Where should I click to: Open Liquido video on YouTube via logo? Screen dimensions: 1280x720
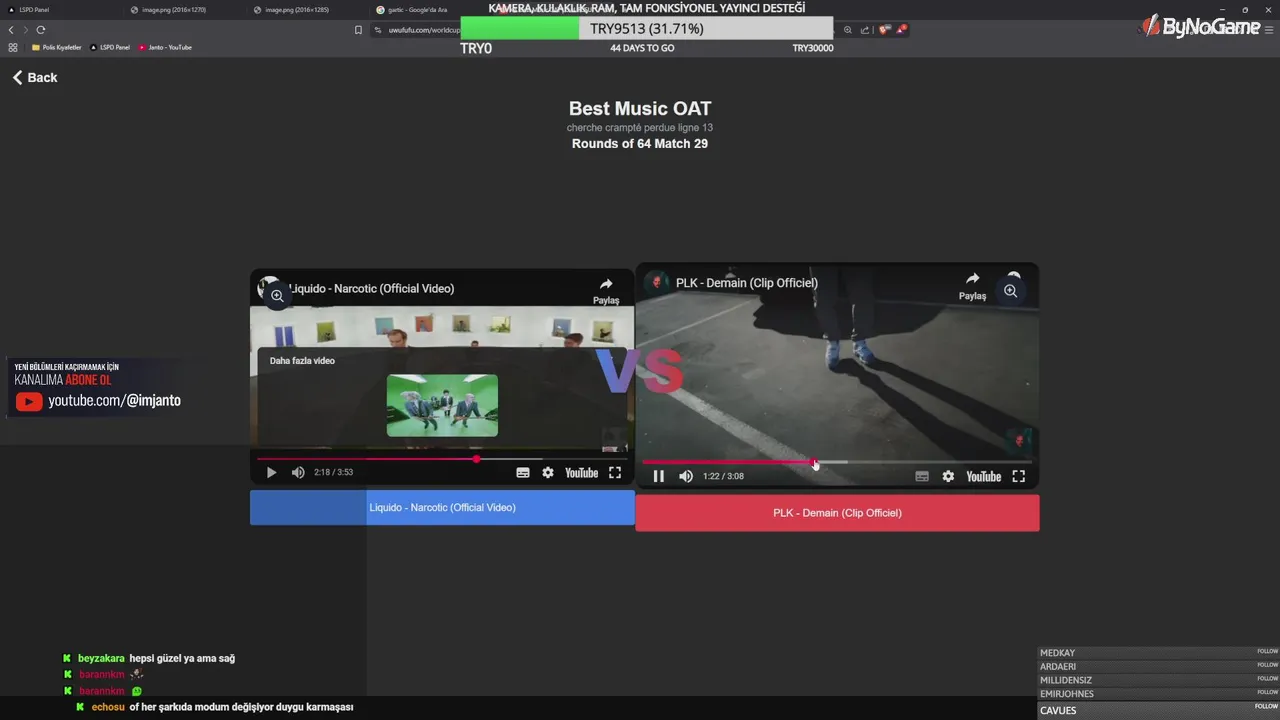click(581, 473)
